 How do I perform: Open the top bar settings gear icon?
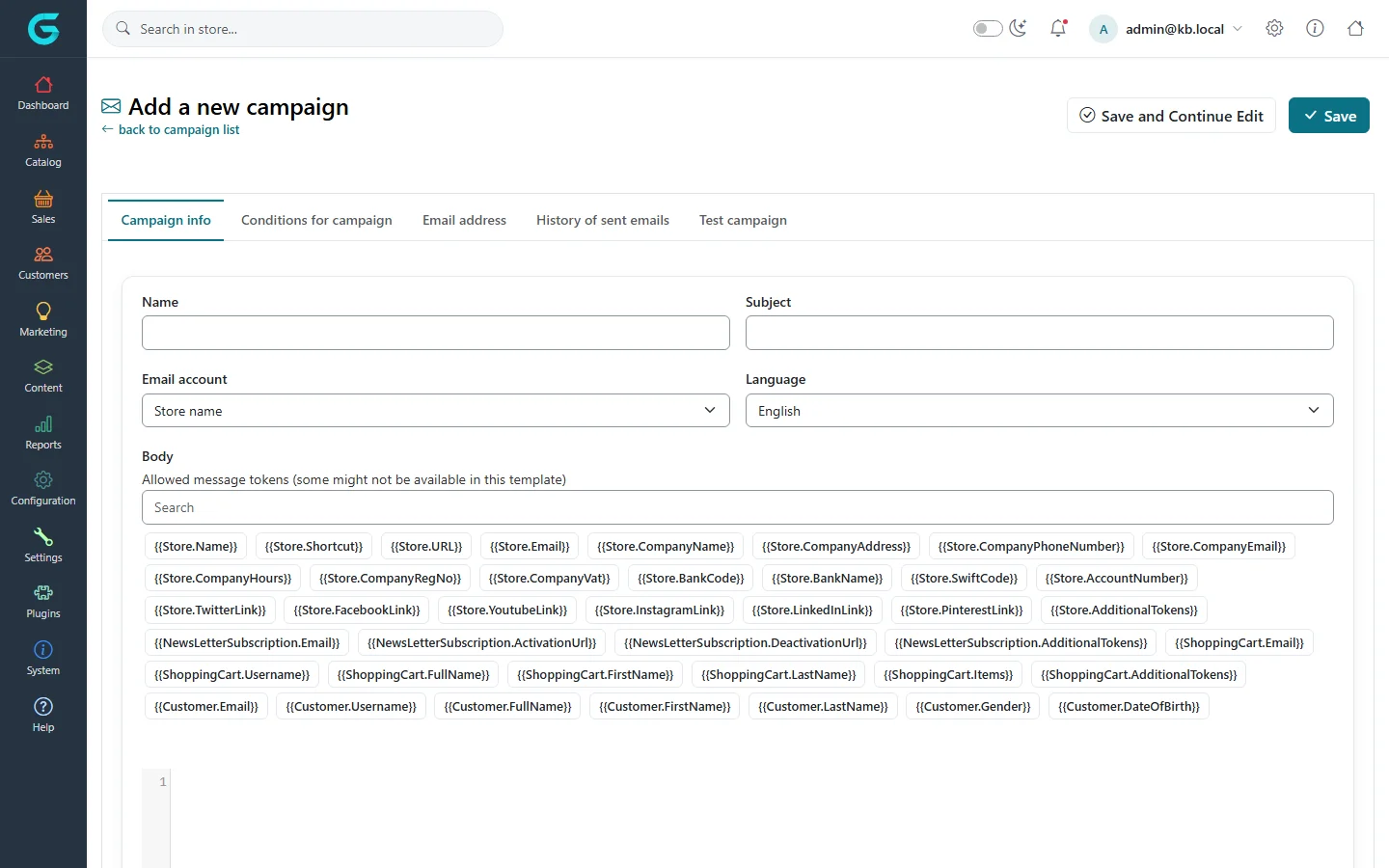coord(1274,29)
